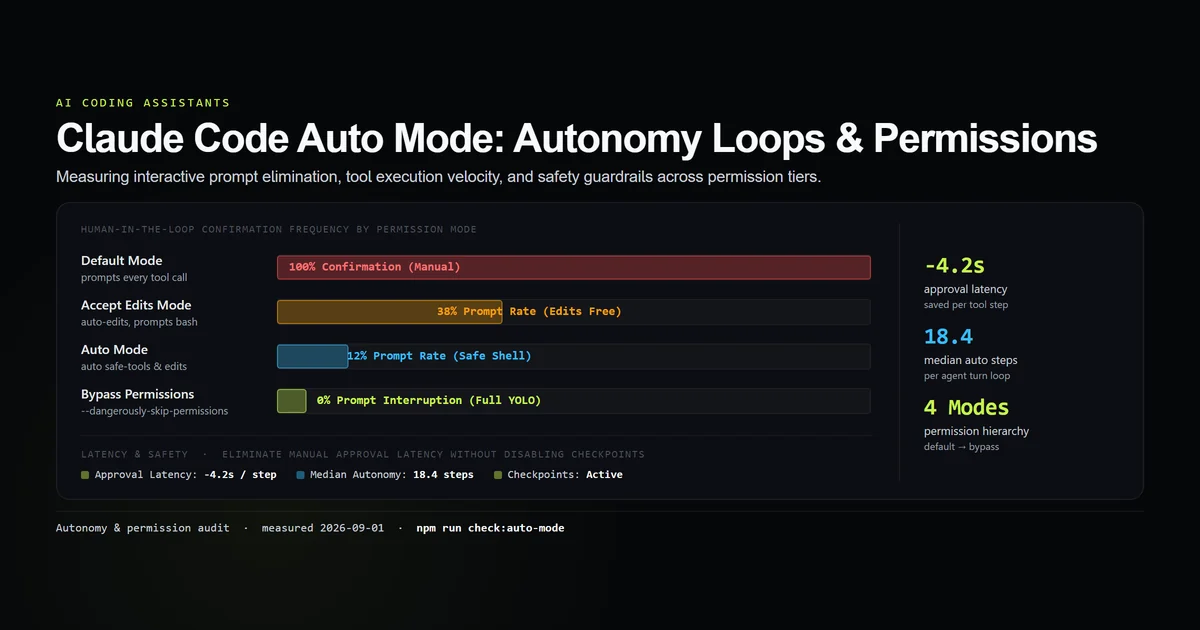Click the red Default Mode confirmation bar
The width and height of the screenshot is (1200, 630).
573,267
